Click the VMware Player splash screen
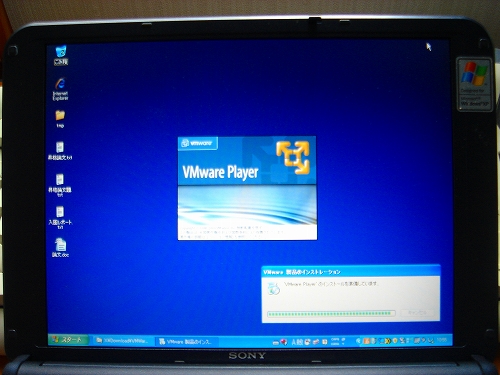The width and height of the screenshot is (500, 375). pos(247,188)
